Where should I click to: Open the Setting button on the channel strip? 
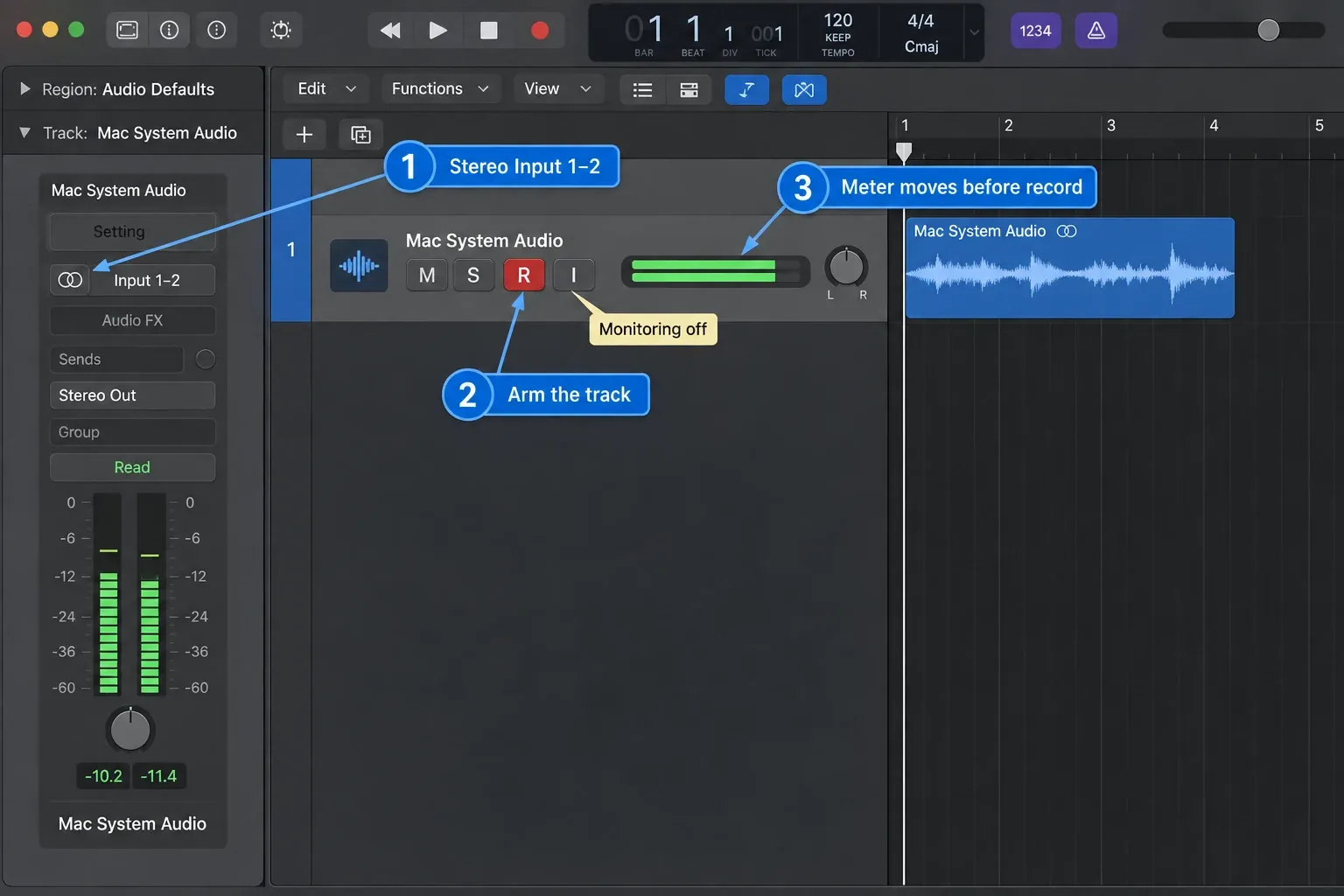pyautogui.click(x=133, y=231)
